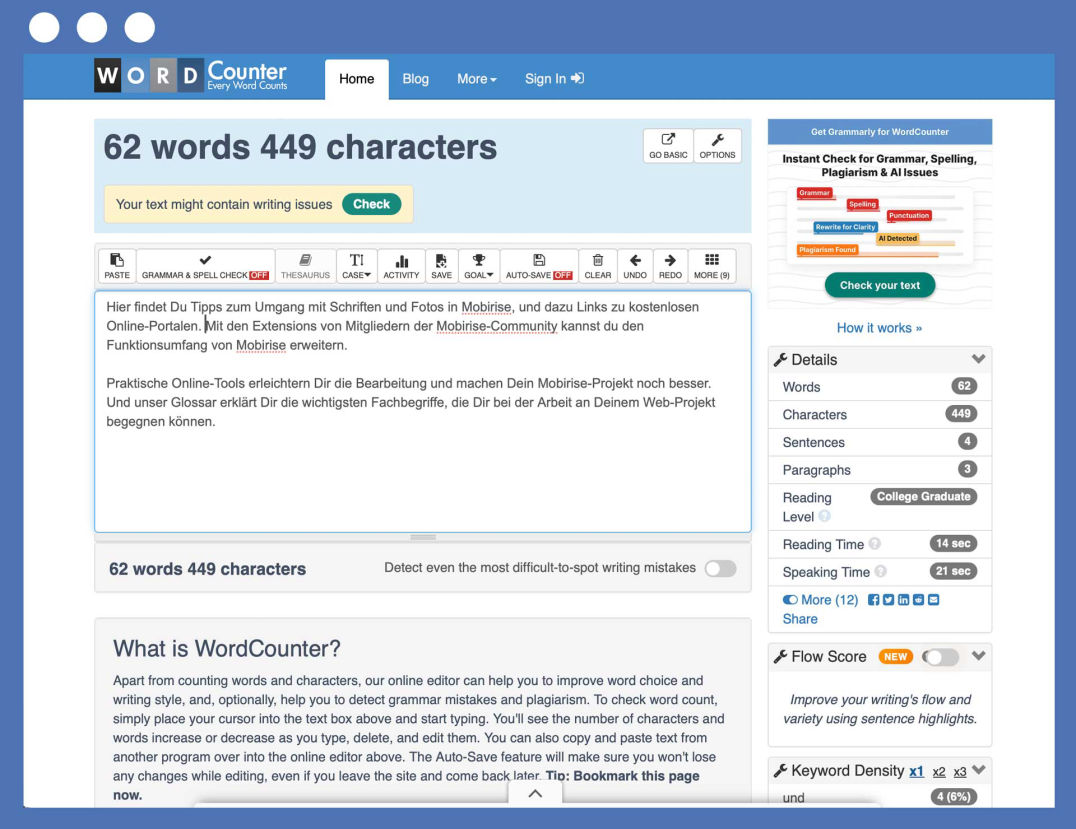
Task: Click the Check your text button
Action: point(880,285)
